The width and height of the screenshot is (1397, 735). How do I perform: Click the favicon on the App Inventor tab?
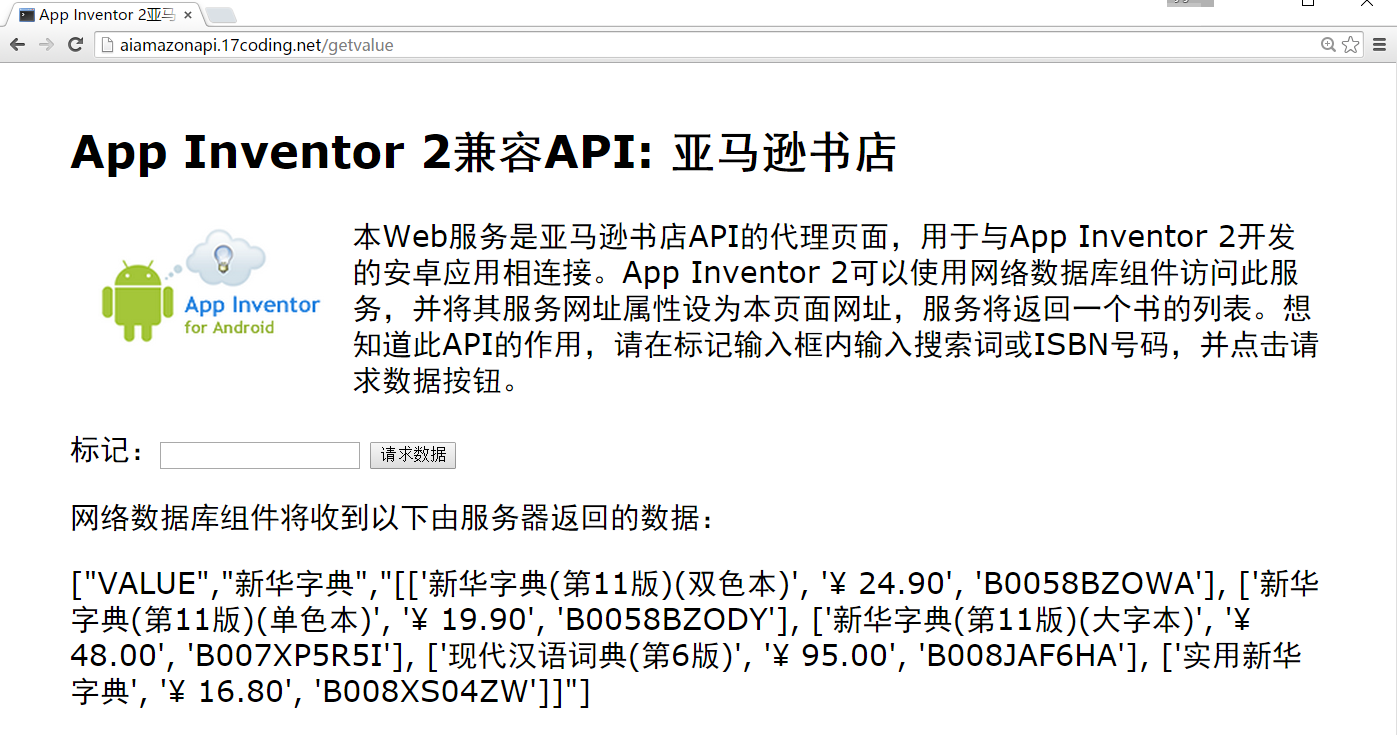27,15
